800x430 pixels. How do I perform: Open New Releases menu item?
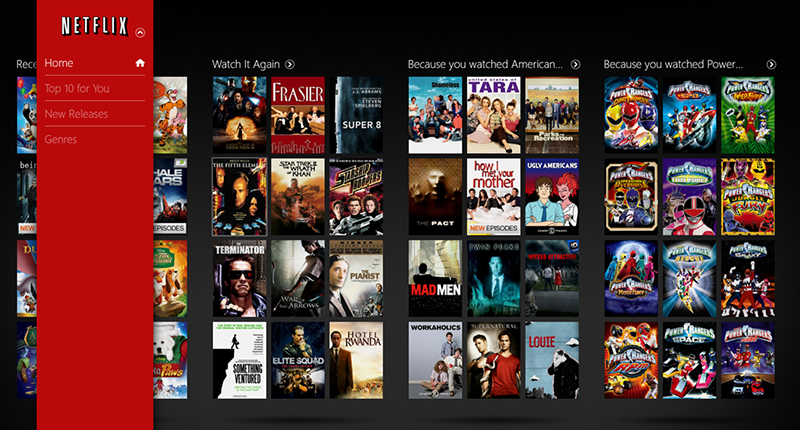(76, 114)
